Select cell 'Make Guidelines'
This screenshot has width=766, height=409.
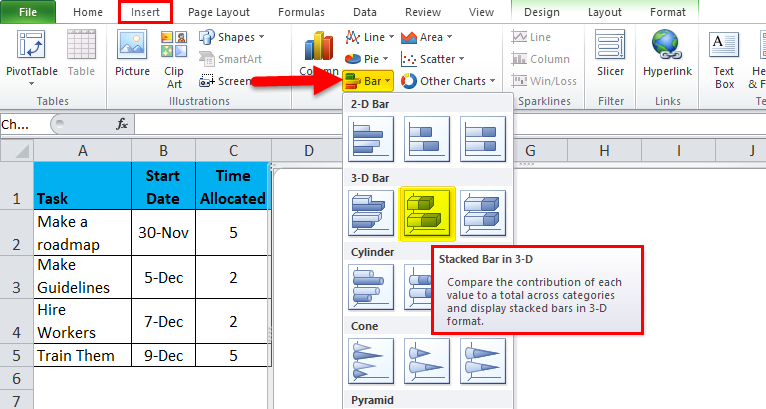[x=83, y=277]
